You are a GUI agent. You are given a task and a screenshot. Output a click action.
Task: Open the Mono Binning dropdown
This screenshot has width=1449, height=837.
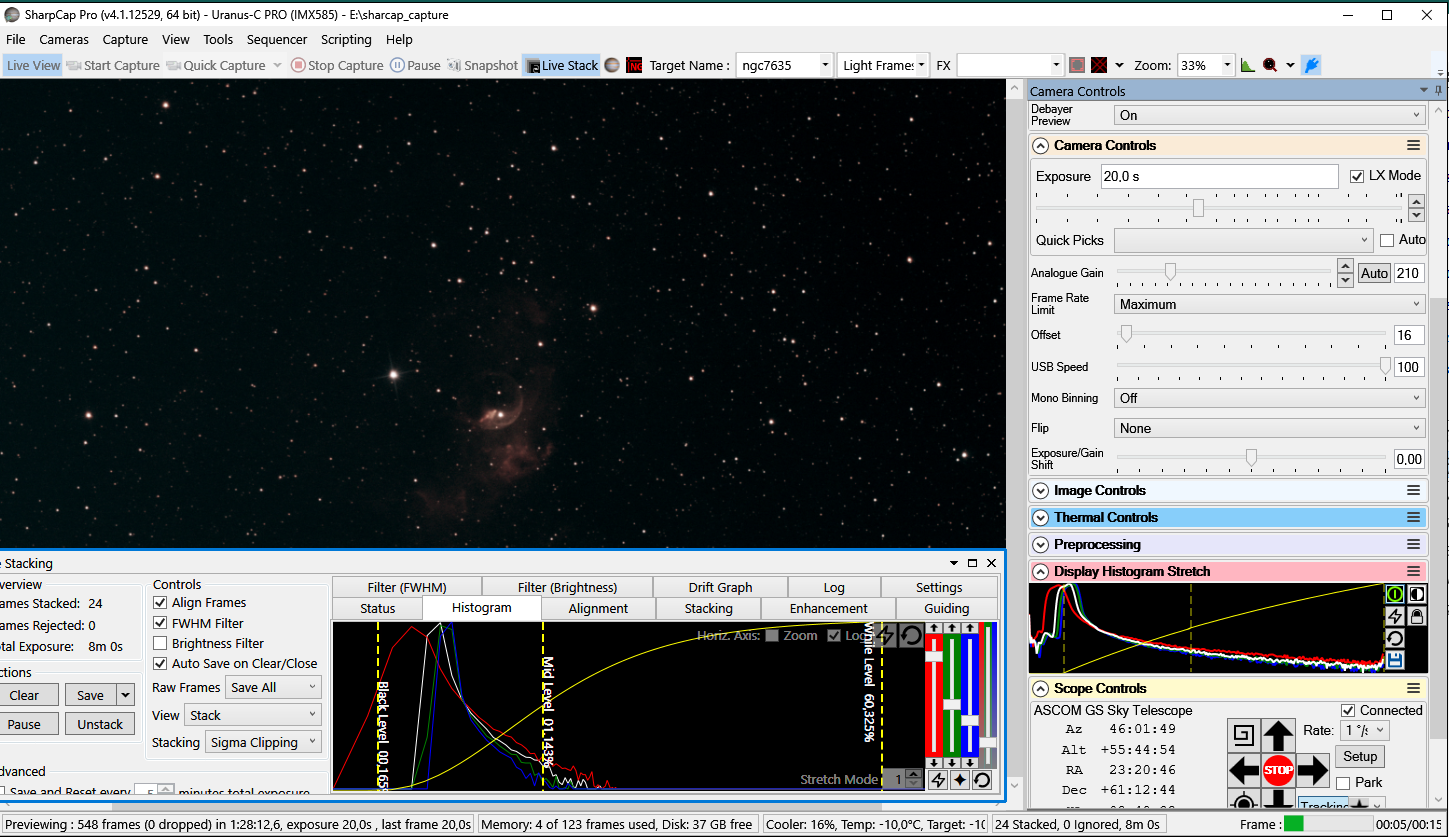(1270, 398)
